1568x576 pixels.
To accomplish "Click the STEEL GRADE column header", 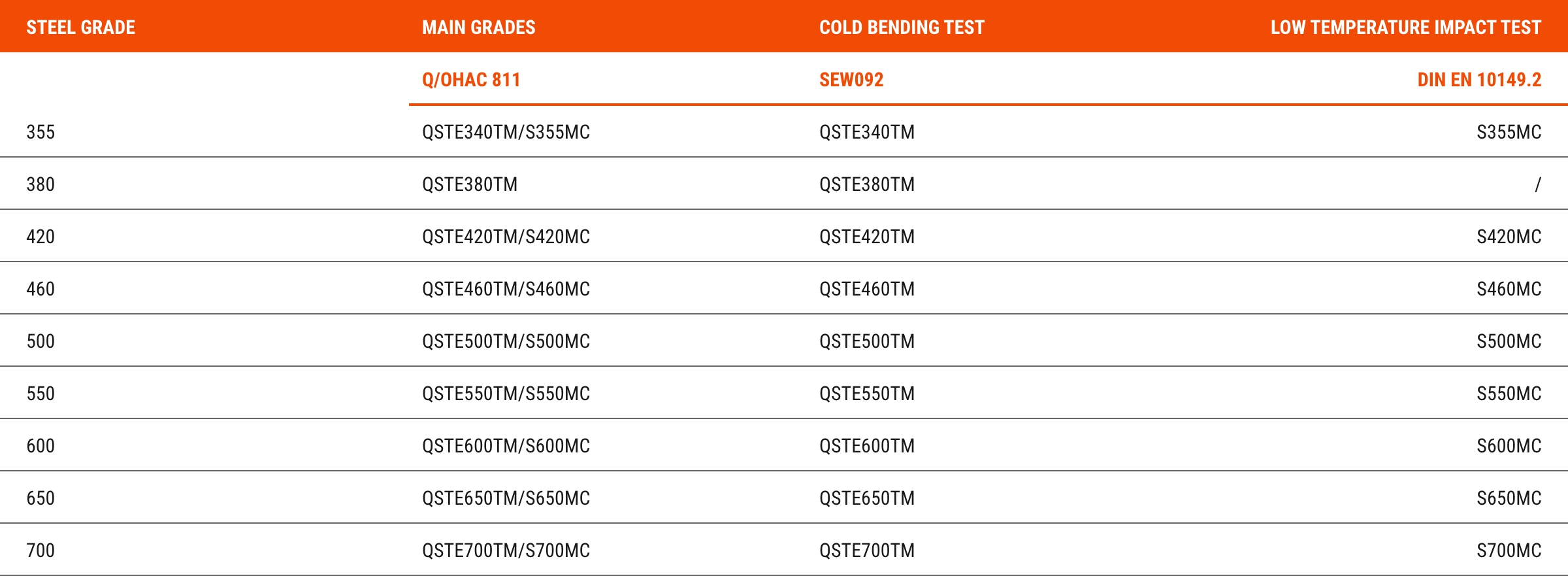I will [x=80, y=27].
